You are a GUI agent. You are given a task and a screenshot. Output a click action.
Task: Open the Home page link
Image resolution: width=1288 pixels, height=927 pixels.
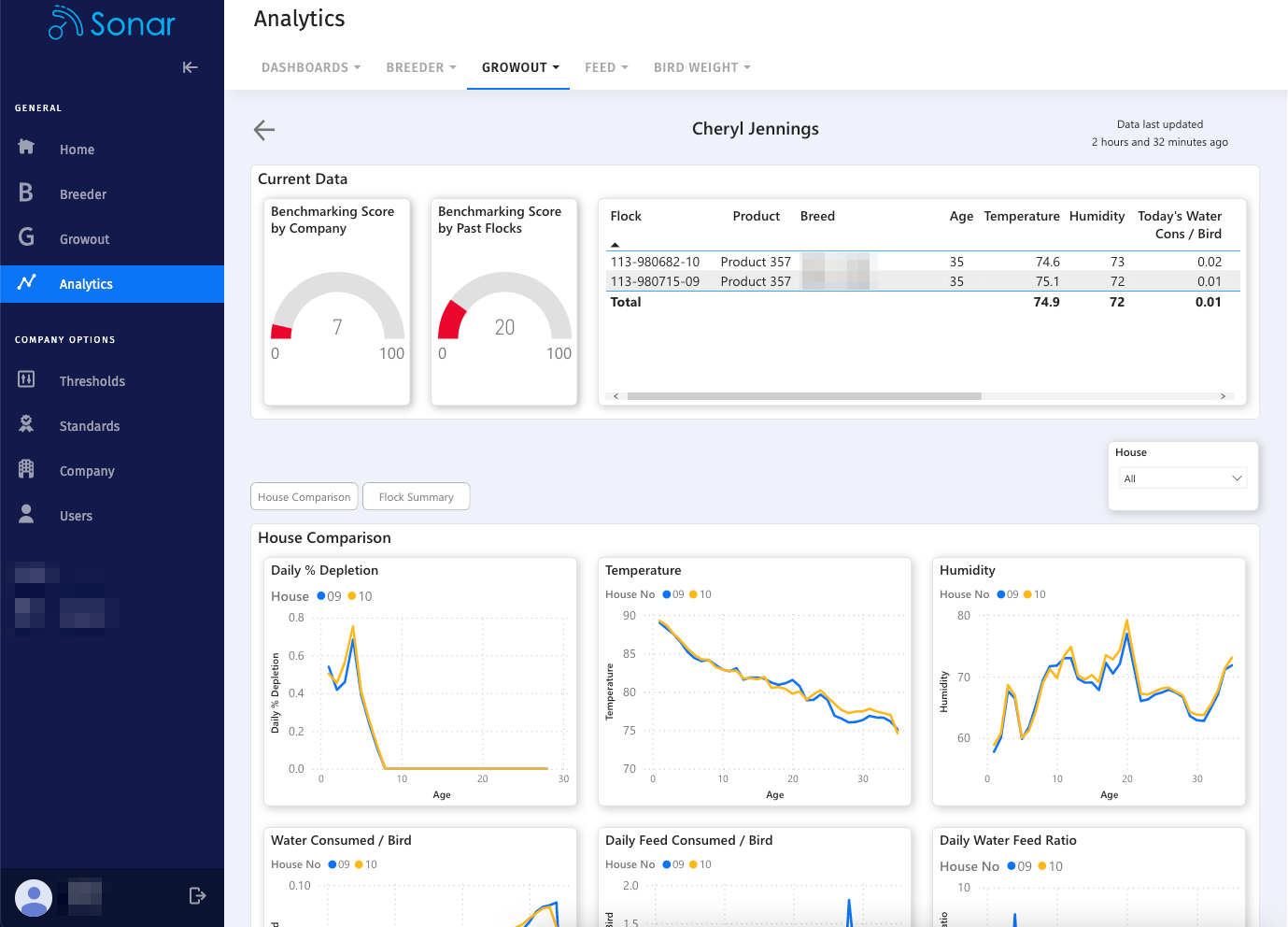(x=77, y=150)
